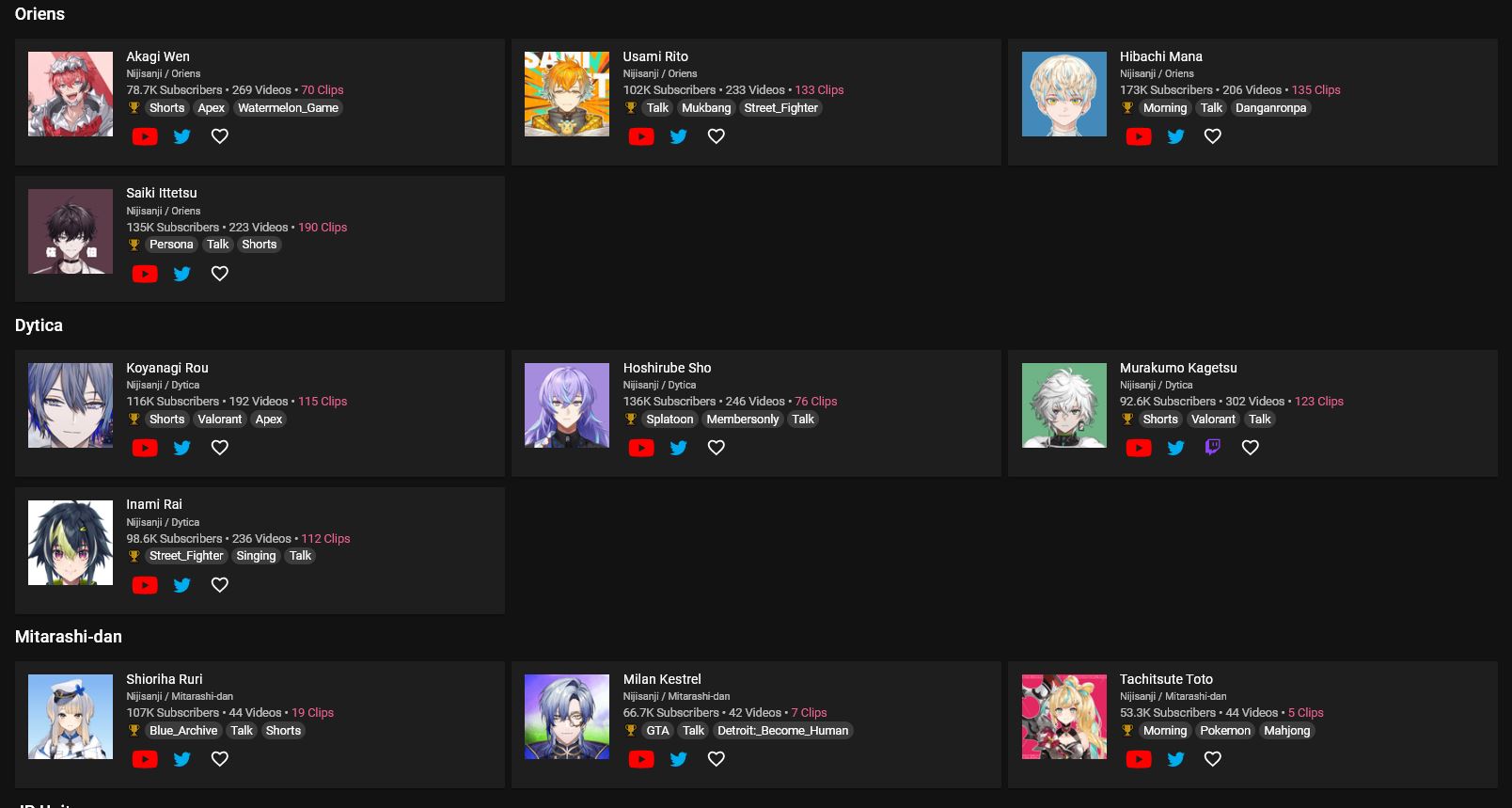Viewport: 1512px width, 808px height.
Task: Favorite Hoshirube Sho with heart icon
Action: [x=716, y=448]
